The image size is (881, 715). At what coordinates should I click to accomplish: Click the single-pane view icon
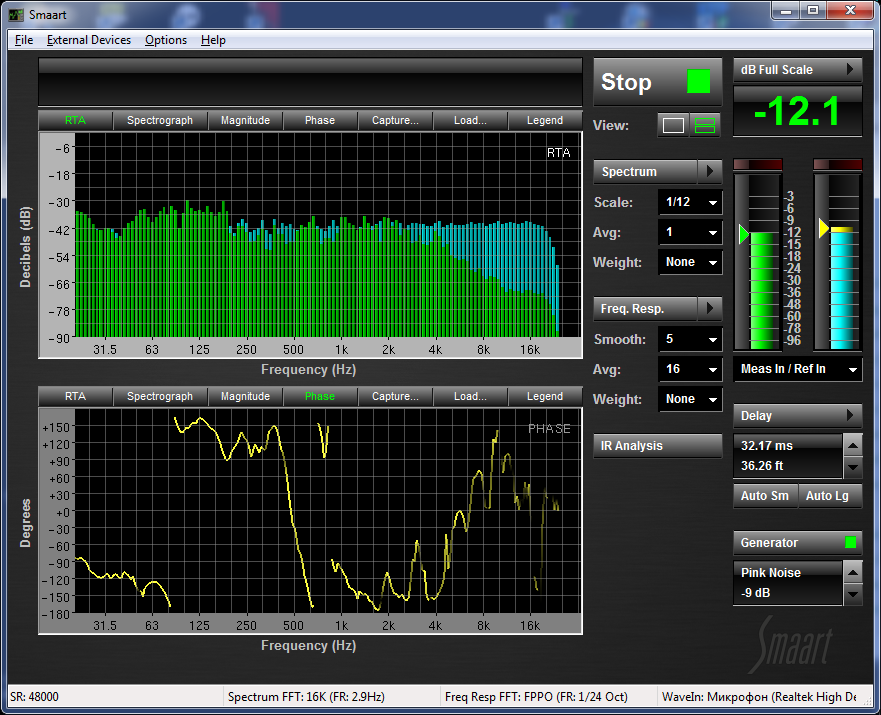pos(674,126)
